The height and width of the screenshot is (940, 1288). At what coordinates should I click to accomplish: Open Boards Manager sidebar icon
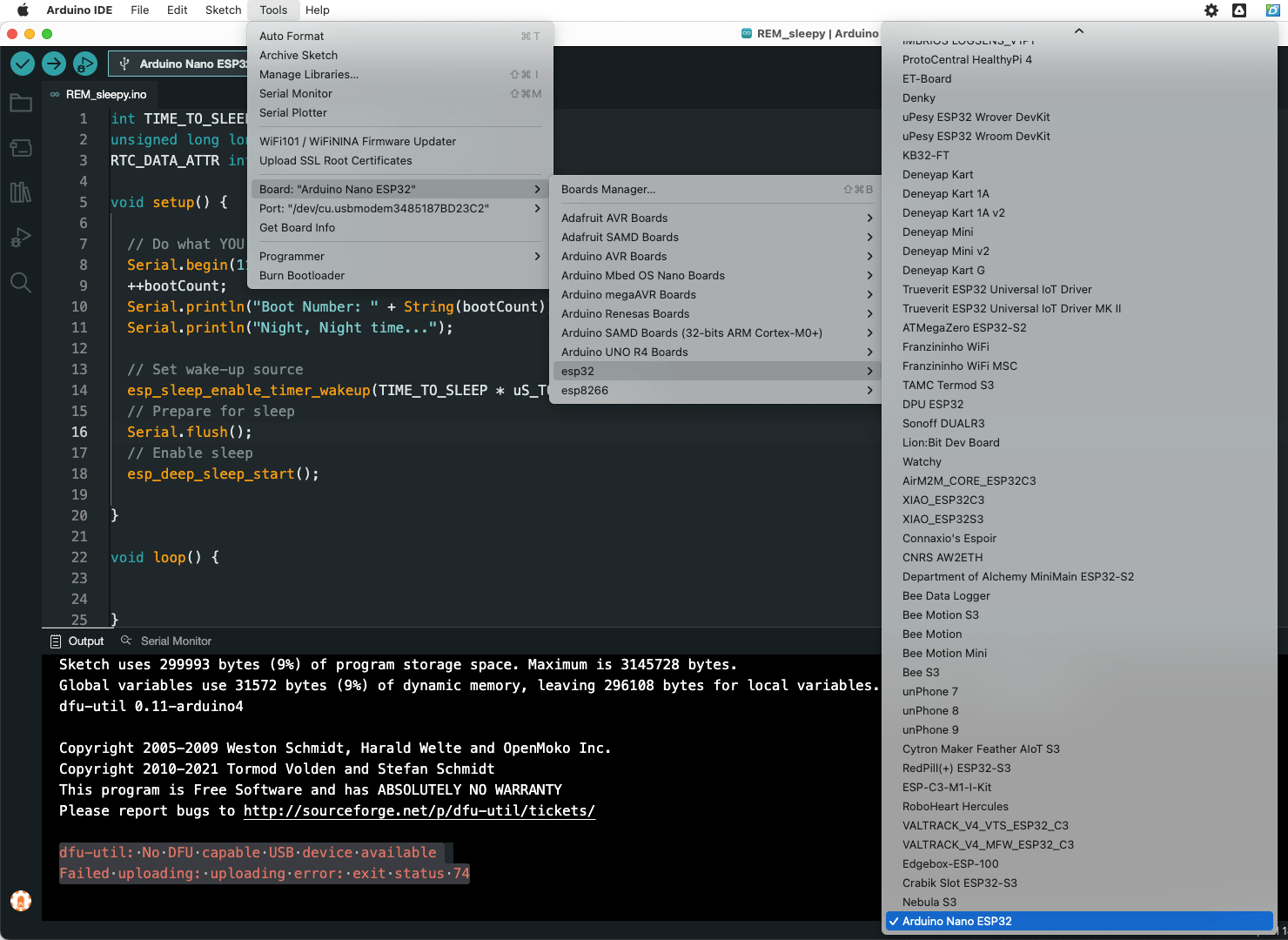[21, 148]
